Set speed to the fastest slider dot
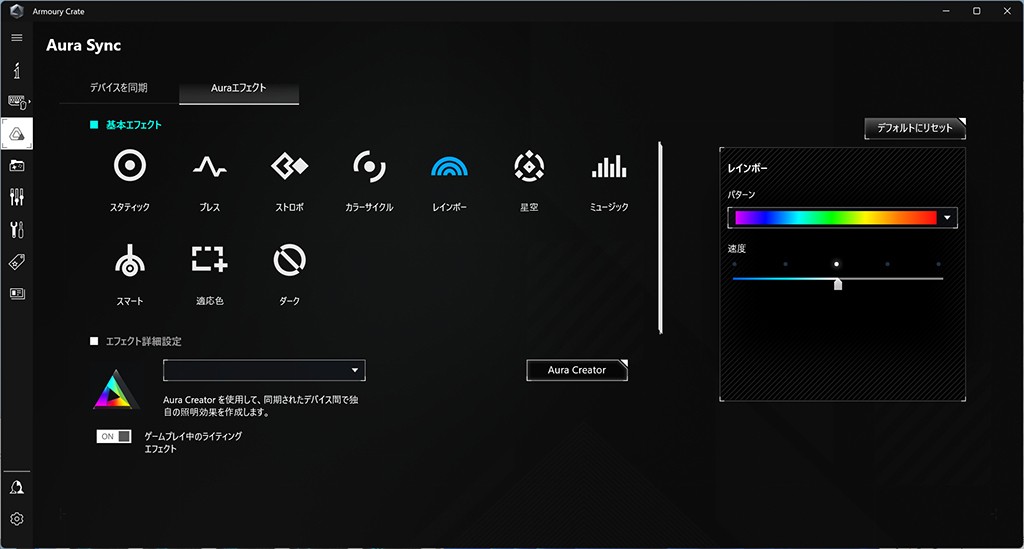 tap(938, 264)
